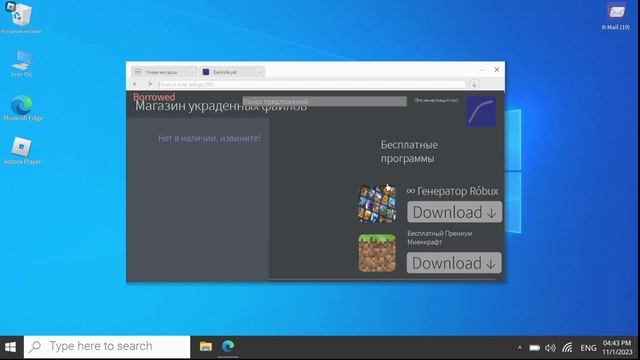Viewport: 640px width, 360px height.
Task: Close the Darkshcyat browser tab
Action: click(x=260, y=72)
